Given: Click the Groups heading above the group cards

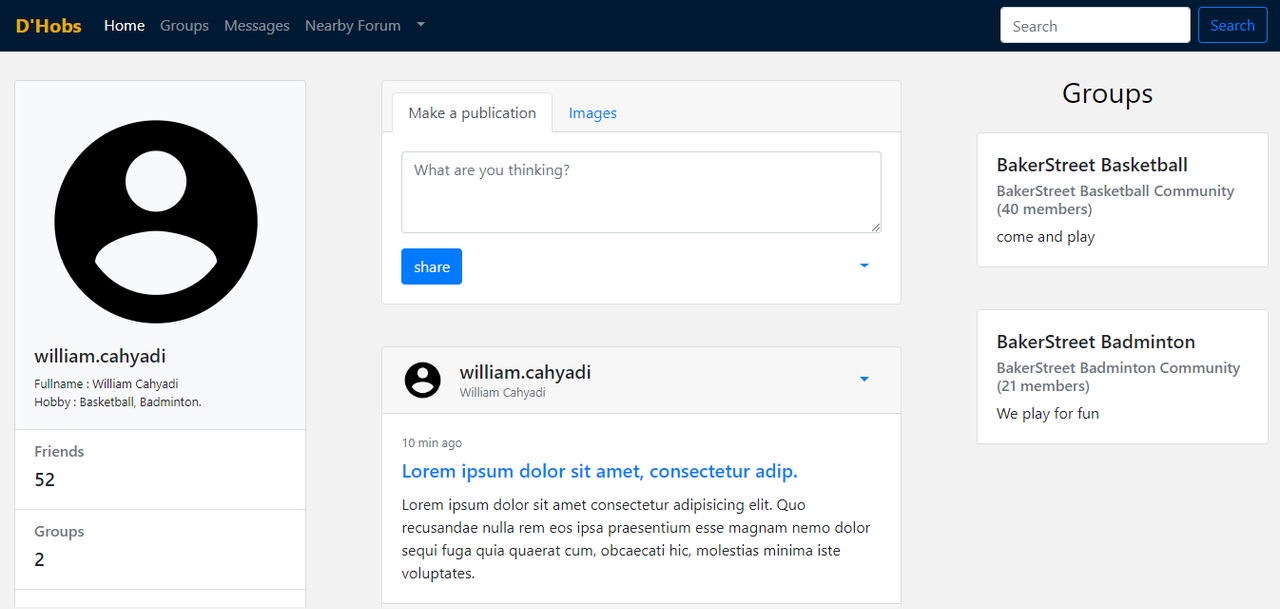Looking at the screenshot, I should click(1107, 94).
